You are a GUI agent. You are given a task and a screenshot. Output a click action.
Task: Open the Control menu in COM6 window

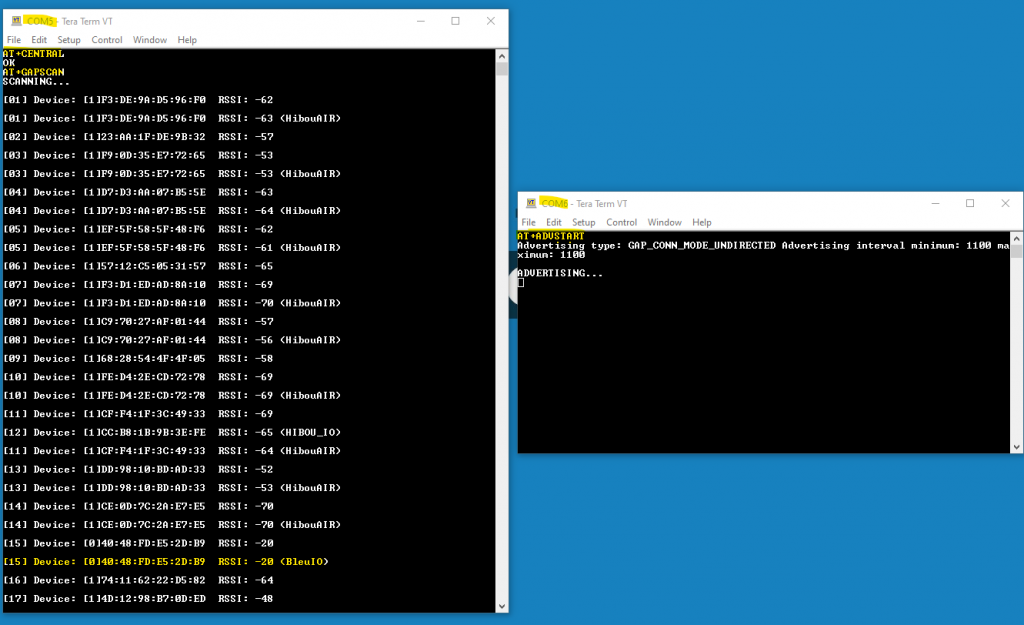pos(622,222)
